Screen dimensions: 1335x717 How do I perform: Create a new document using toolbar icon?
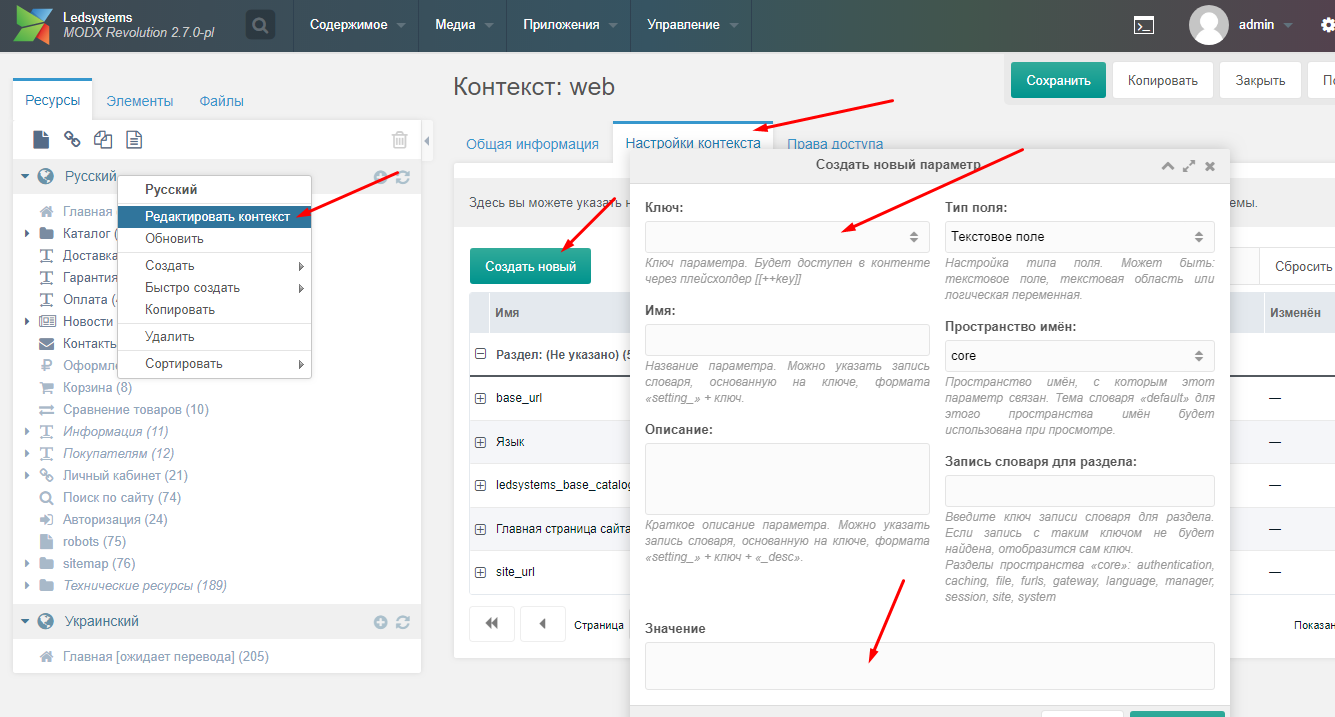click(x=41, y=140)
